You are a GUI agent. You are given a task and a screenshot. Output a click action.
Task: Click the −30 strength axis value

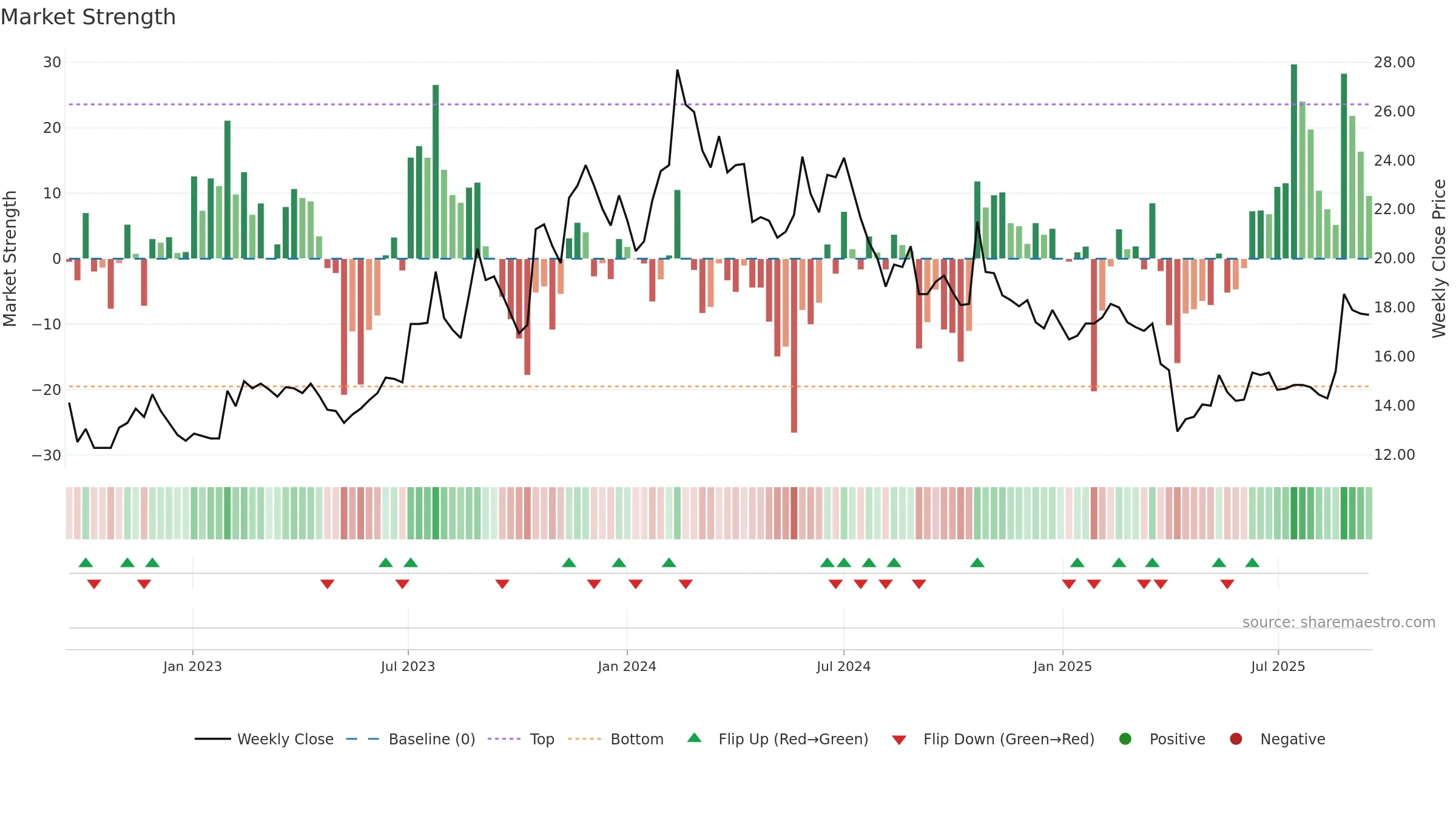tap(47, 456)
